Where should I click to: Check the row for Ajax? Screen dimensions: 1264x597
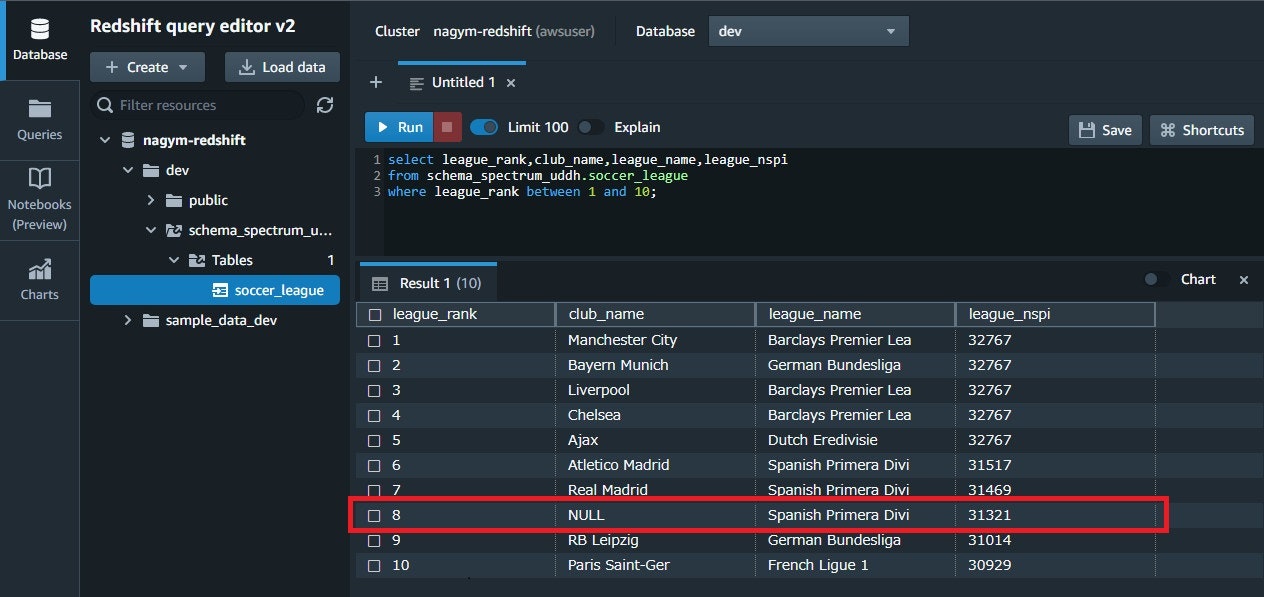[x=374, y=440]
